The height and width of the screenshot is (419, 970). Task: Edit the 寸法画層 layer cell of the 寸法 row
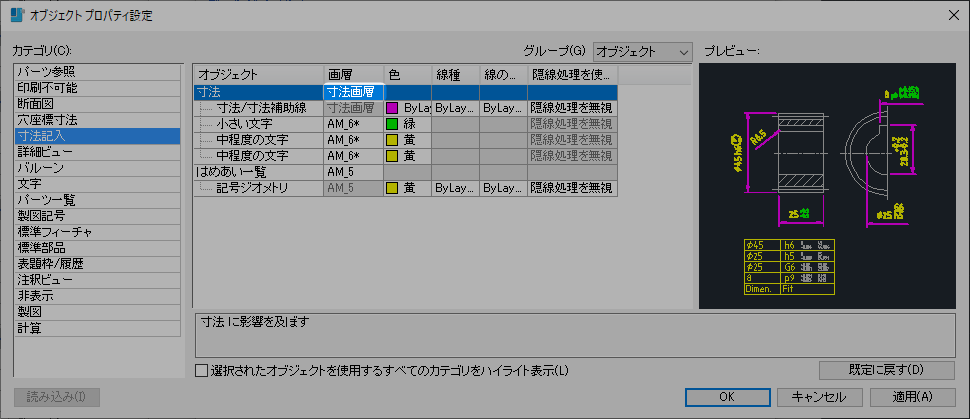coord(354,92)
